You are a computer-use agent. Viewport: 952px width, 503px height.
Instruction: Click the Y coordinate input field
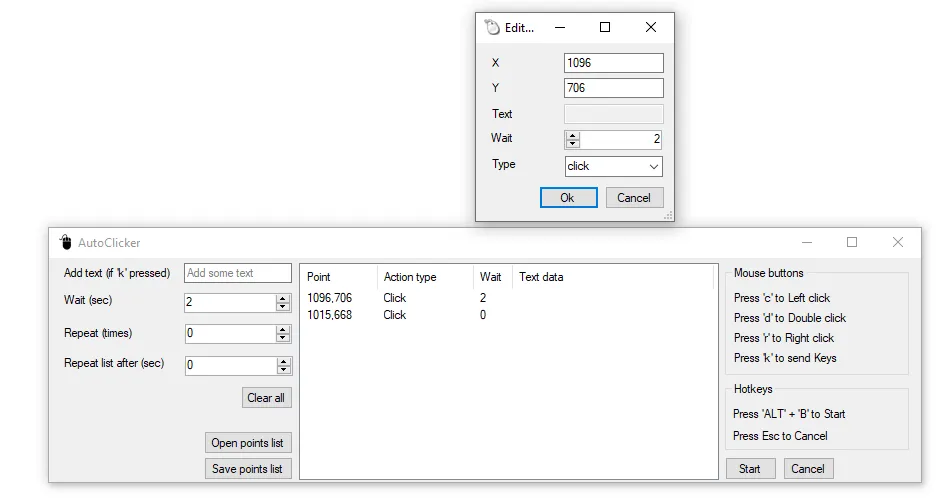(x=613, y=88)
